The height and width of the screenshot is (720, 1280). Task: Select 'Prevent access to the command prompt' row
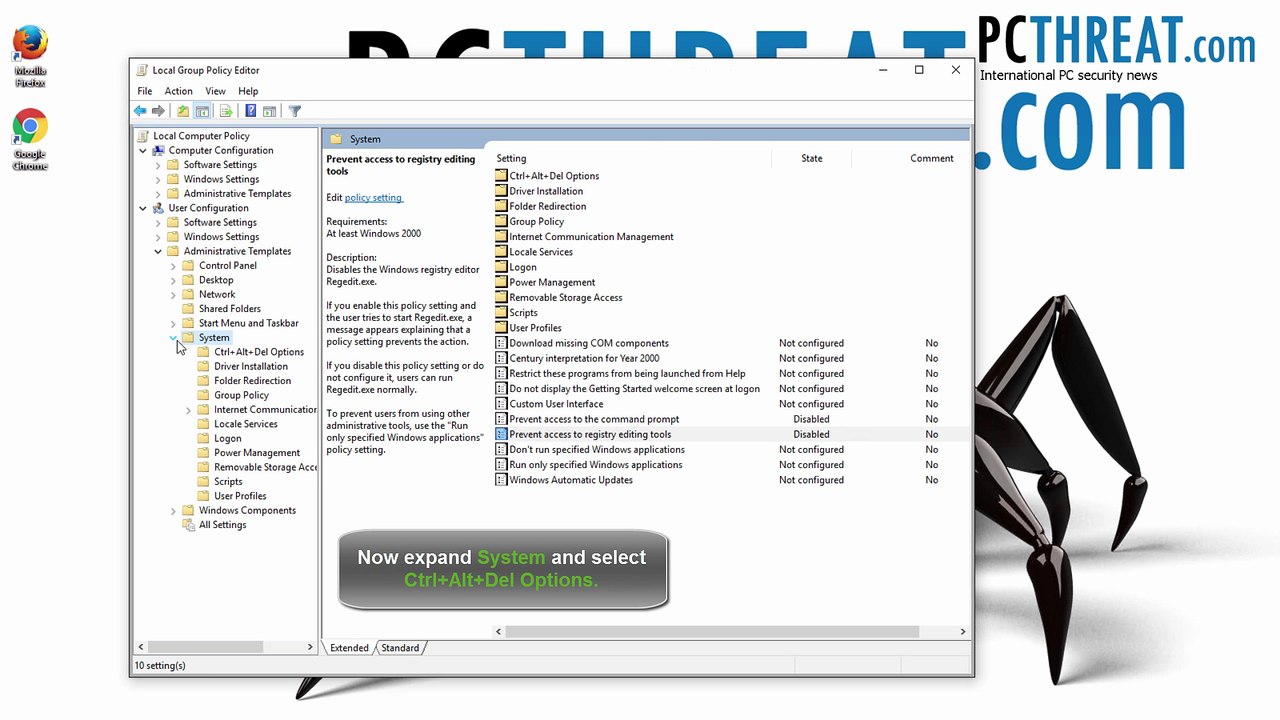click(x=732, y=419)
